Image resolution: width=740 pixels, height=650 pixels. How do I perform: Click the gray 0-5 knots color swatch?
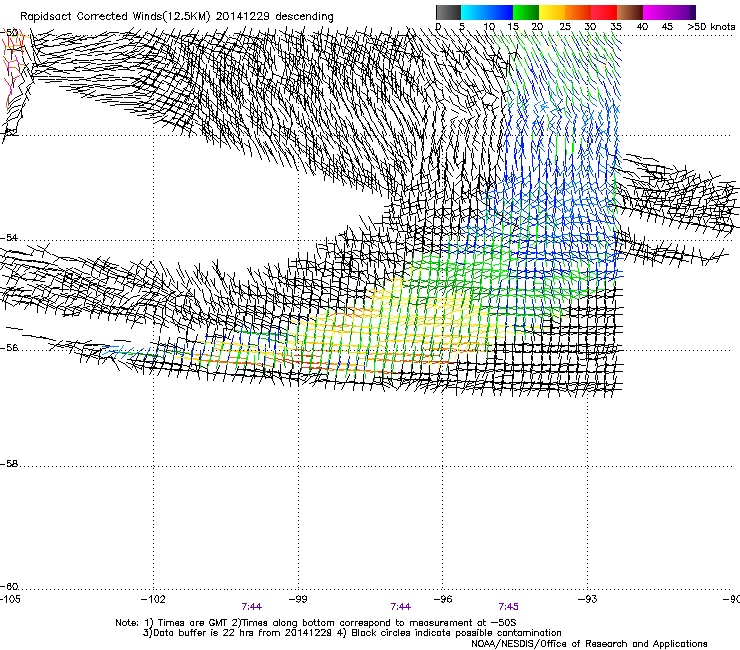pos(448,12)
